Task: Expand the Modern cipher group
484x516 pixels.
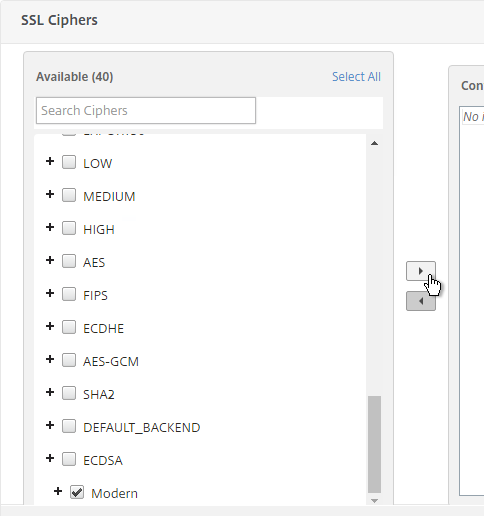Action: point(58,491)
